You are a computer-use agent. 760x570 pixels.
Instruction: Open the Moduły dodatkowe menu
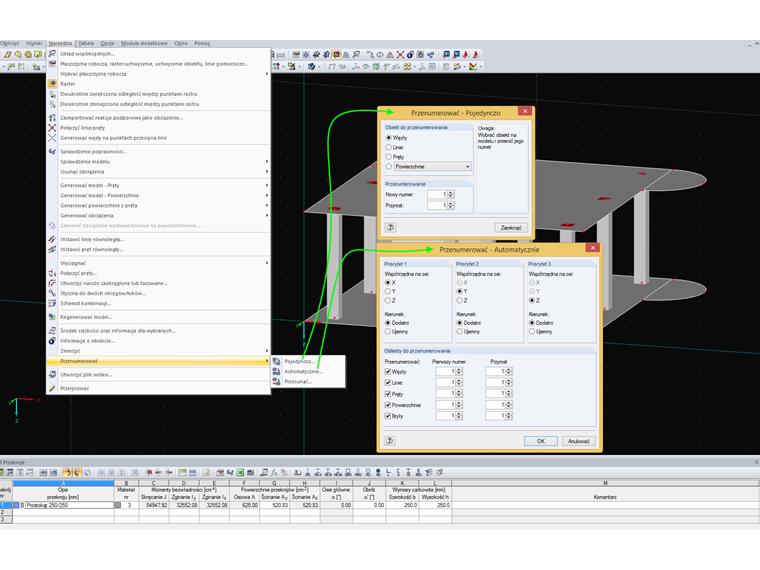click(144, 43)
